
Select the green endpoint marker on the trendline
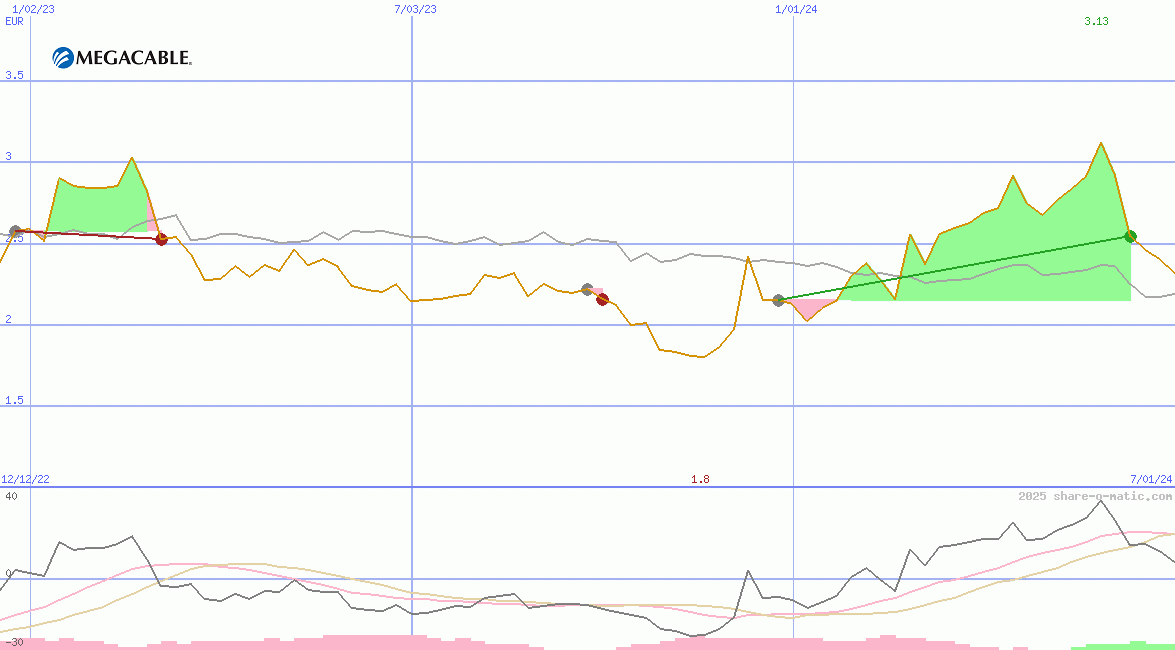(x=1131, y=237)
